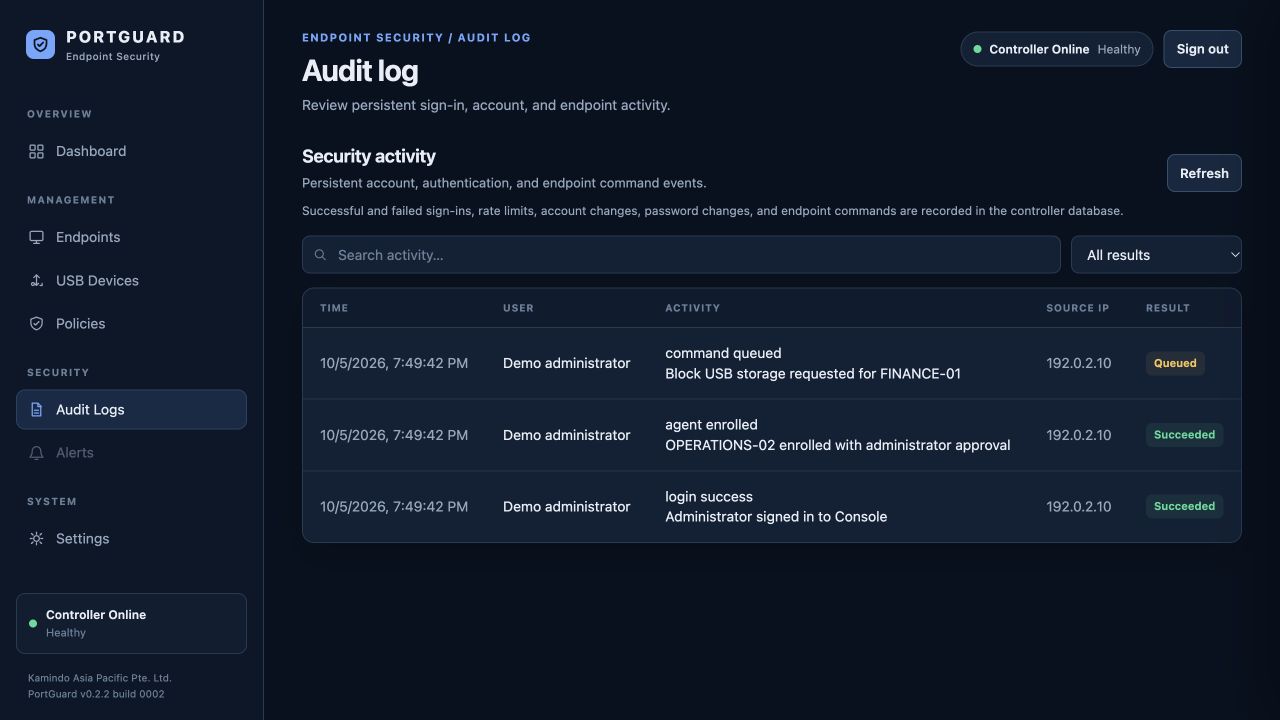The image size is (1280, 720).
Task: Click Succeeded badge for login success row
Action: point(1184,507)
